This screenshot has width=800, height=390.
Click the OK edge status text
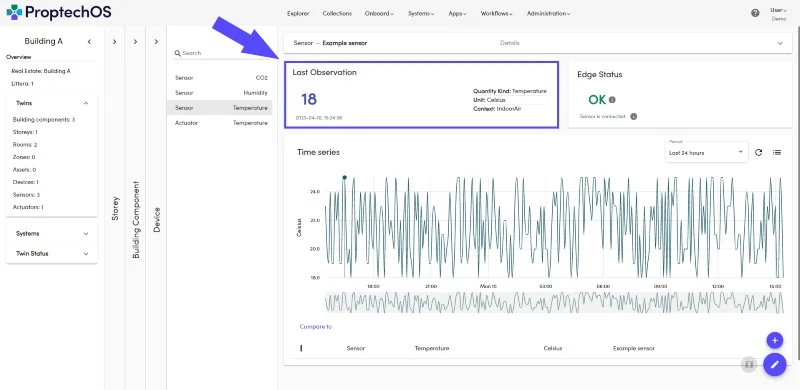[x=597, y=100]
